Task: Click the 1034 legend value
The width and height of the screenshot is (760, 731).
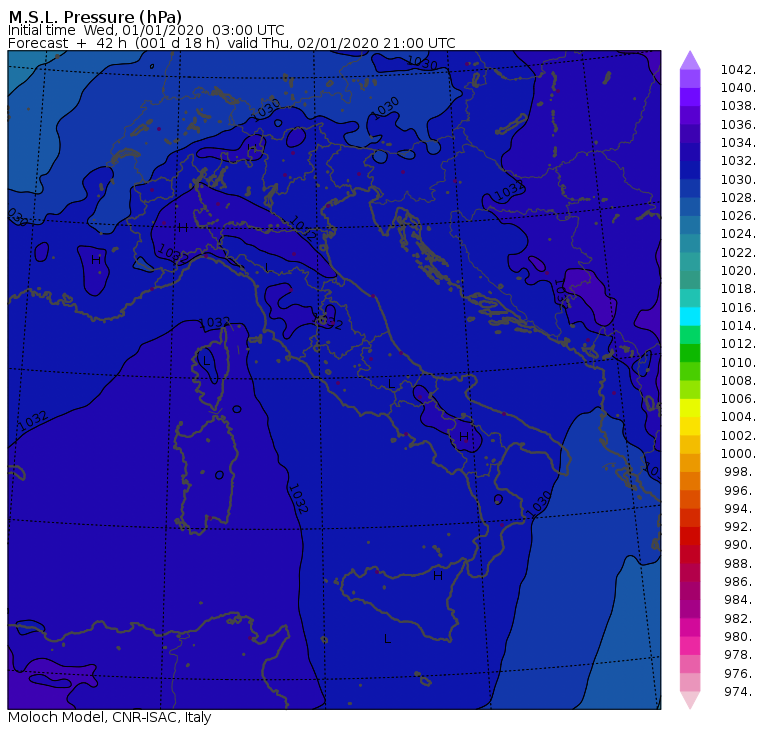Action: [x=738, y=143]
